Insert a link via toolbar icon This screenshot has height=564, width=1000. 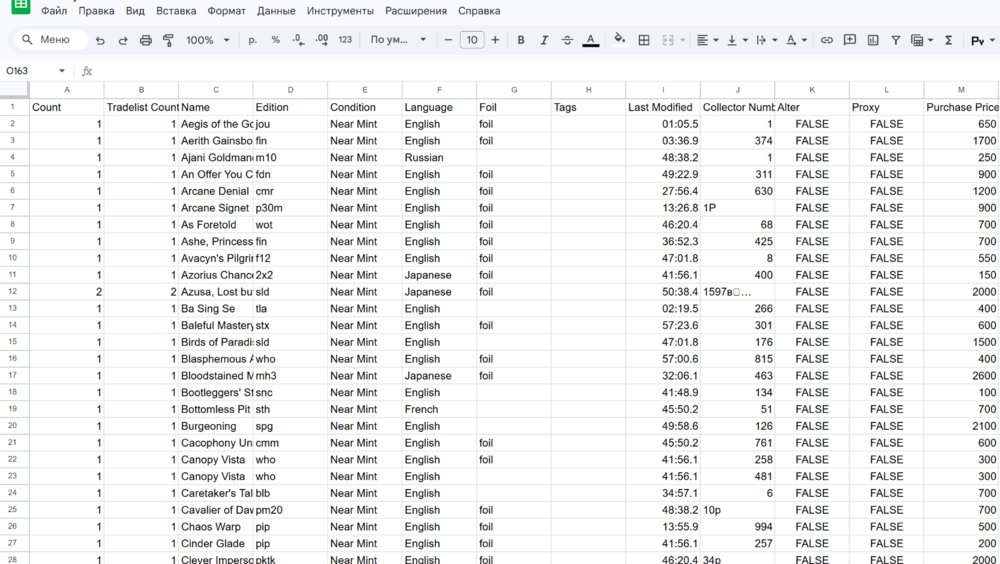tap(826, 40)
